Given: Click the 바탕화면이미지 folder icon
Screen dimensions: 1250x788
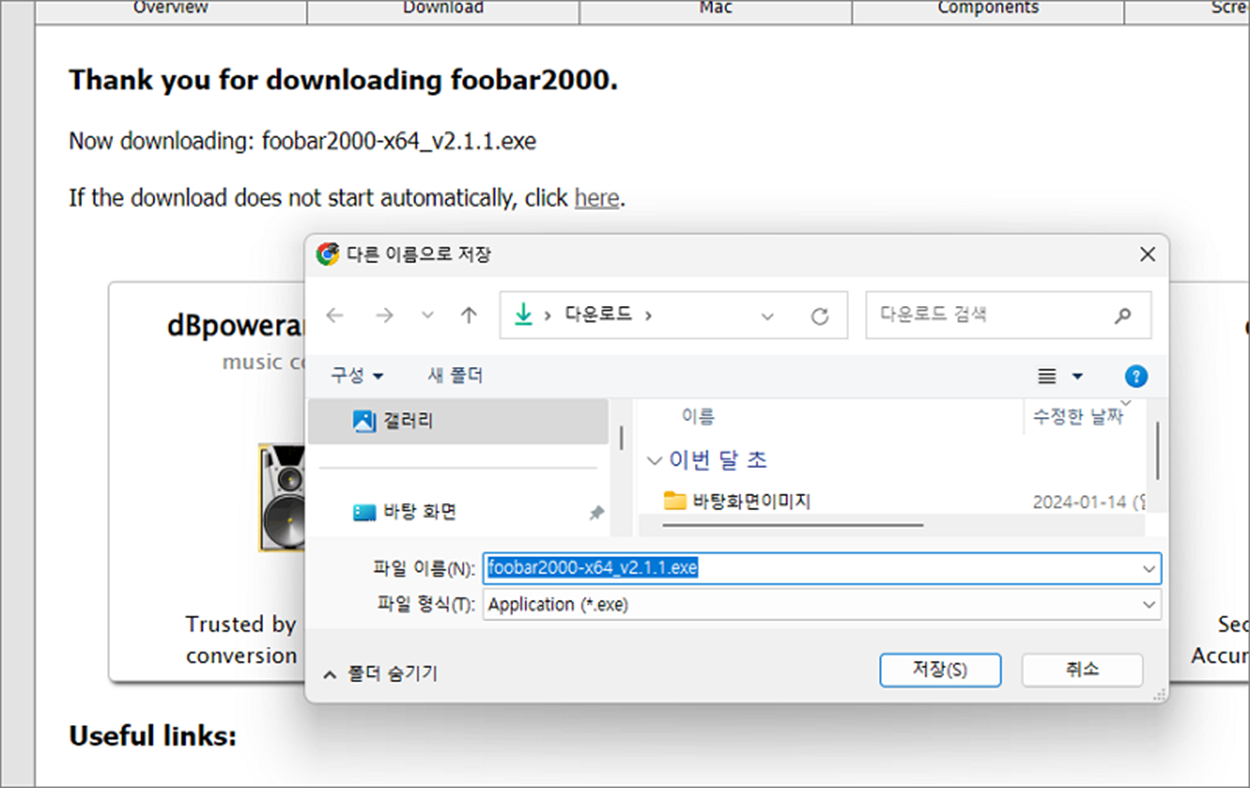Looking at the screenshot, I should click(675, 501).
